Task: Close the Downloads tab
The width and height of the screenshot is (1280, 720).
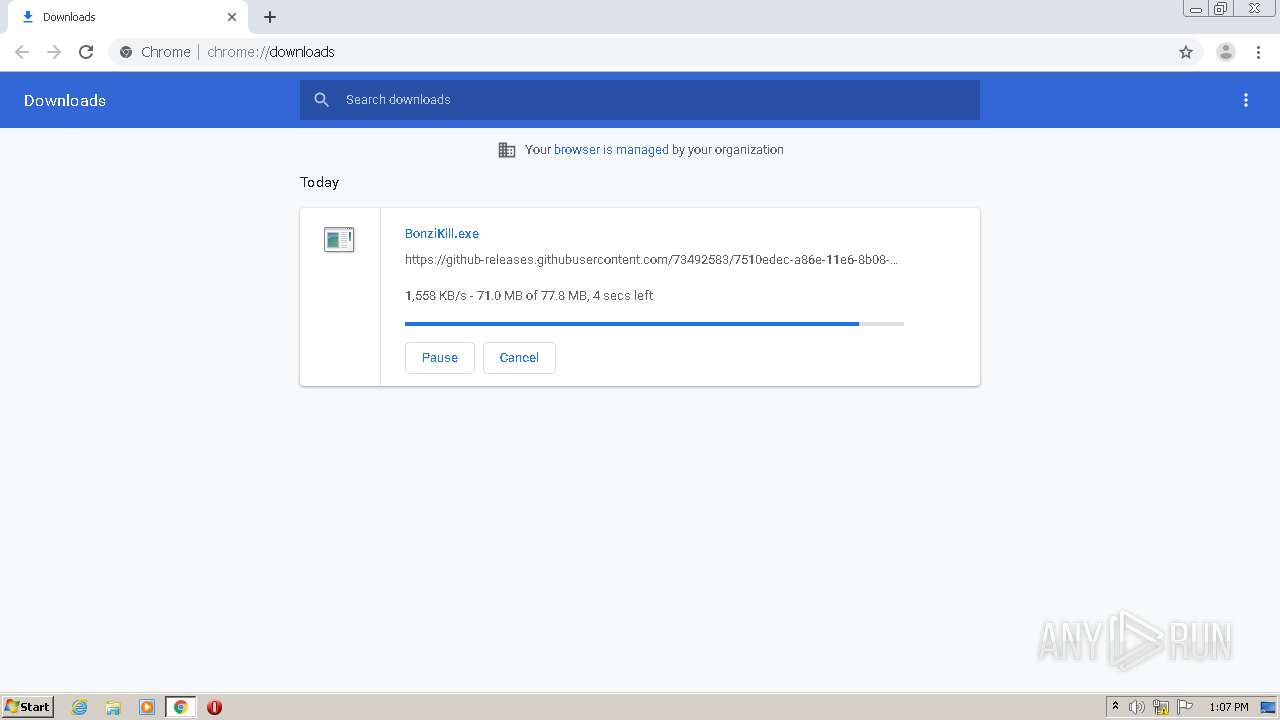Action: point(232,17)
